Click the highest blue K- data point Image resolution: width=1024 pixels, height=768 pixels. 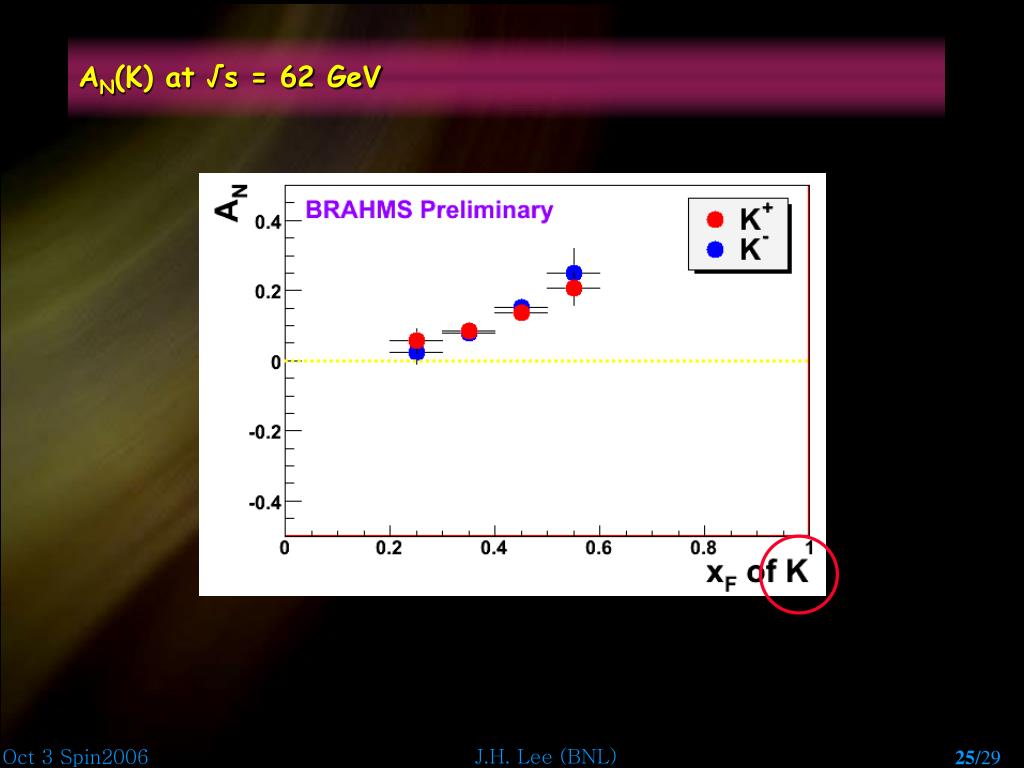pyautogui.click(x=574, y=273)
